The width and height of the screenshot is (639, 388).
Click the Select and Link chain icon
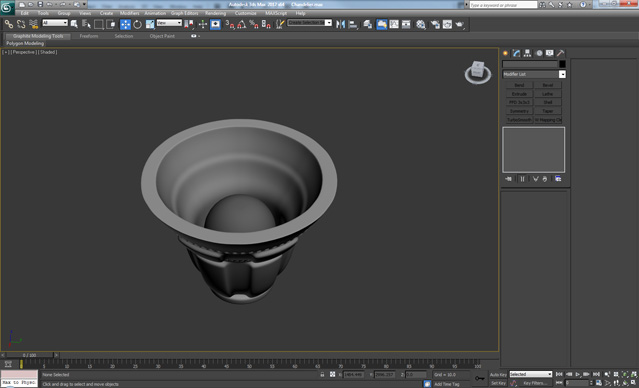(x=9, y=24)
